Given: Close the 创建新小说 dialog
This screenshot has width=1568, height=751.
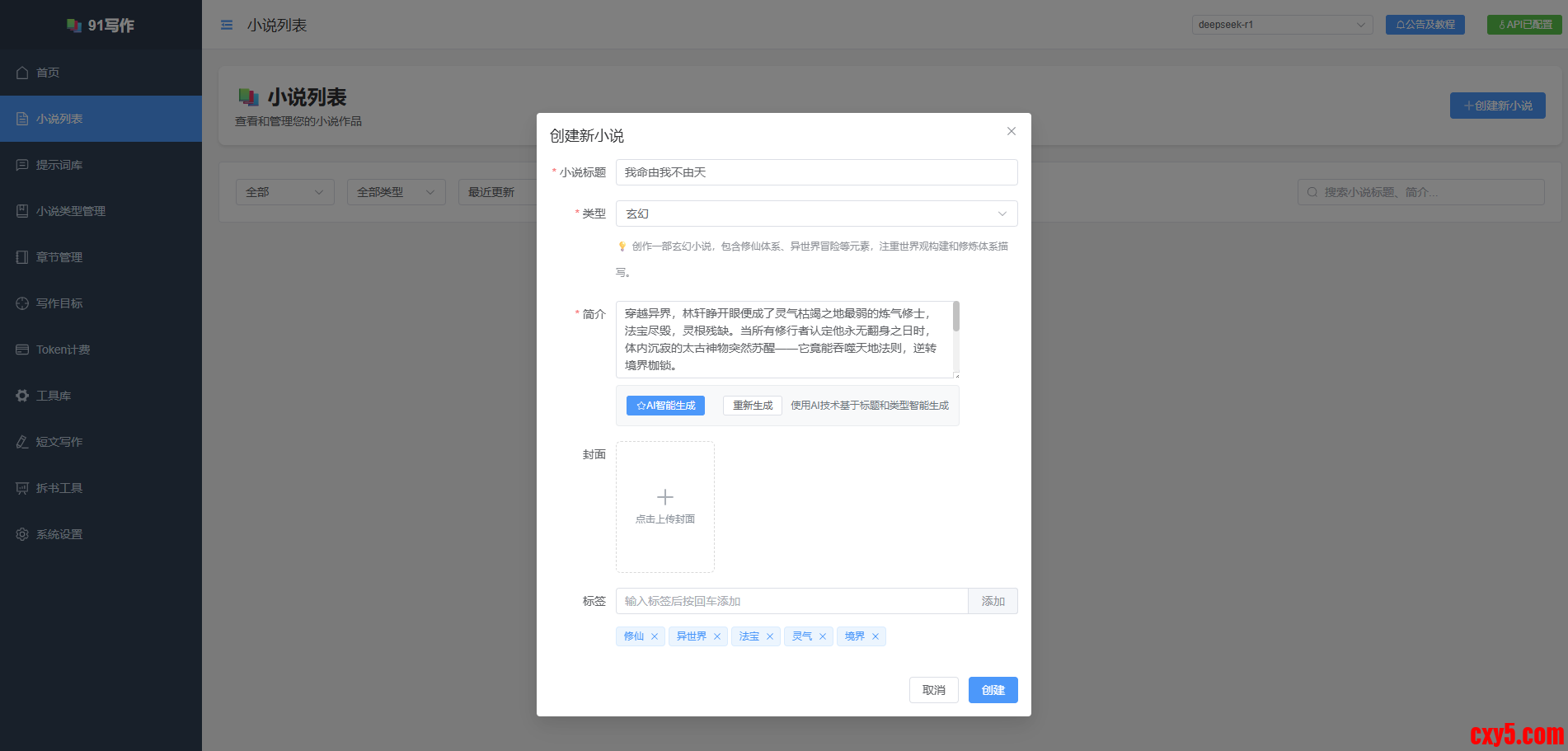Looking at the screenshot, I should click(1011, 131).
